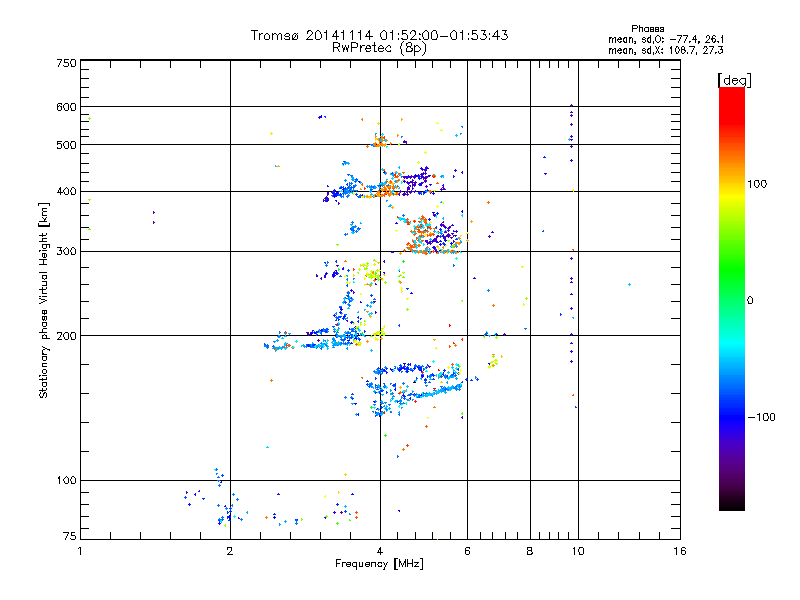Click the "Stationary phase Virtual Height [km]" axis label

[x=43, y=300]
